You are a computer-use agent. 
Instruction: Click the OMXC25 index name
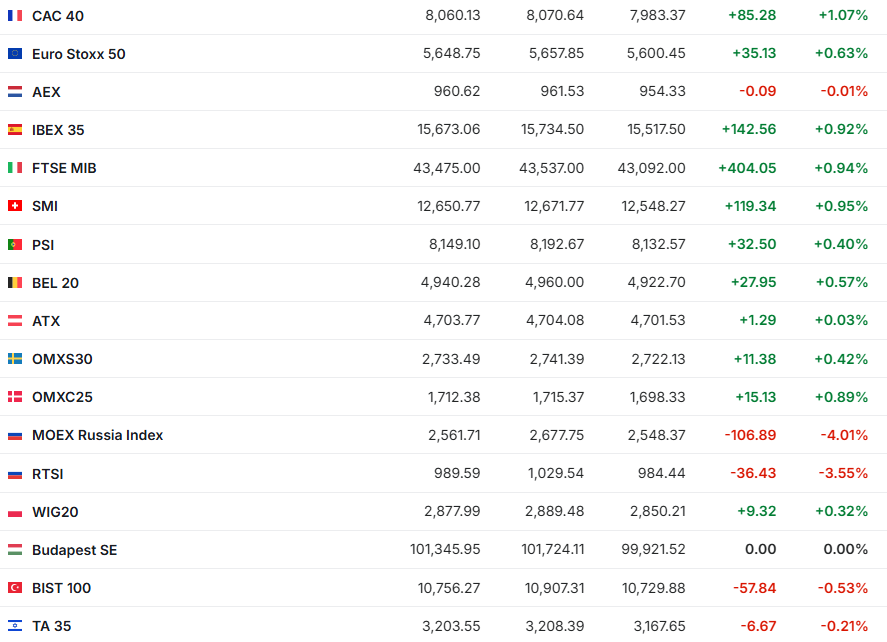(62, 397)
